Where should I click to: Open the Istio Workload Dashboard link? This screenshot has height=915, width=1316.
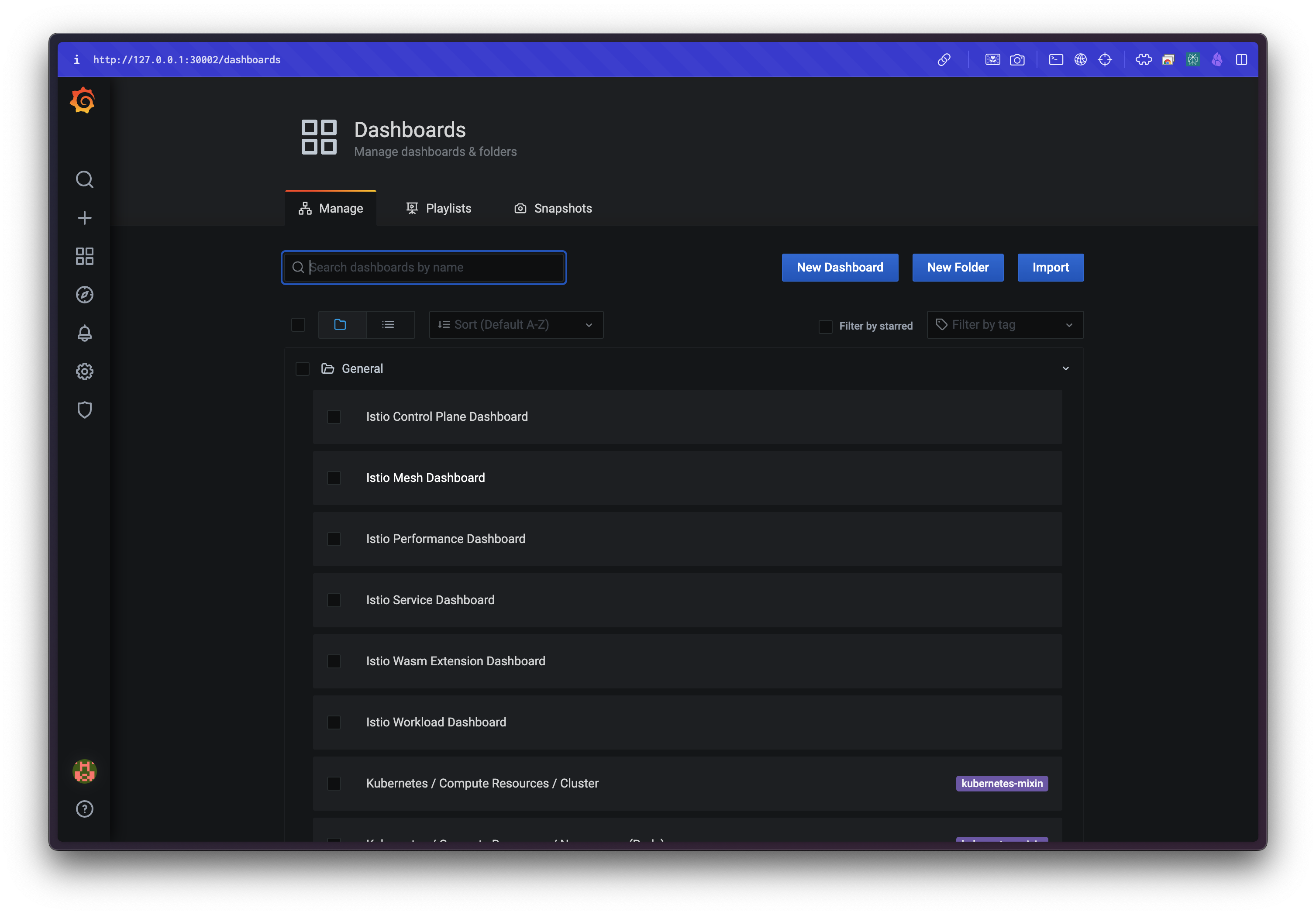436,722
